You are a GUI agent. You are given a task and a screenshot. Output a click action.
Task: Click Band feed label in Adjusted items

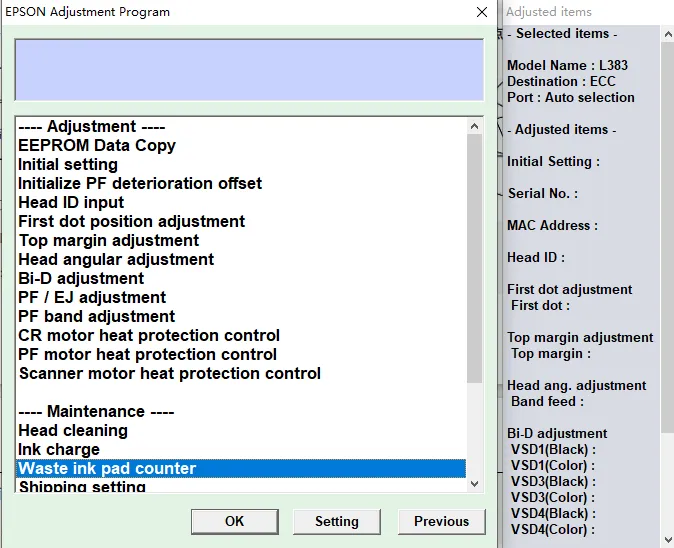pos(548,401)
